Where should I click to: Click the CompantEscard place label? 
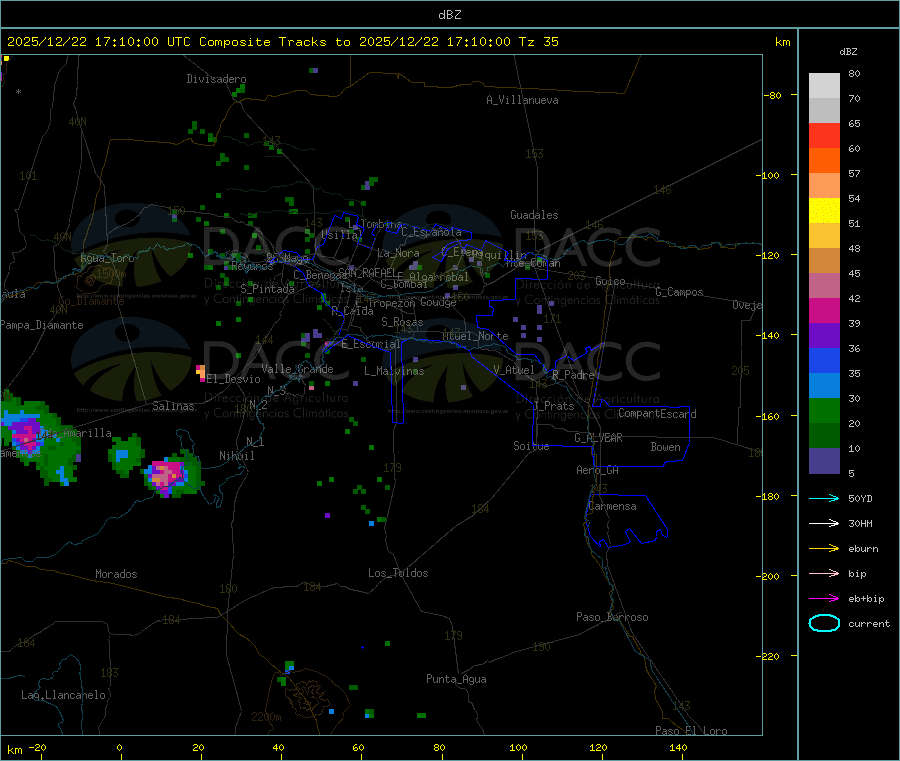coord(658,414)
